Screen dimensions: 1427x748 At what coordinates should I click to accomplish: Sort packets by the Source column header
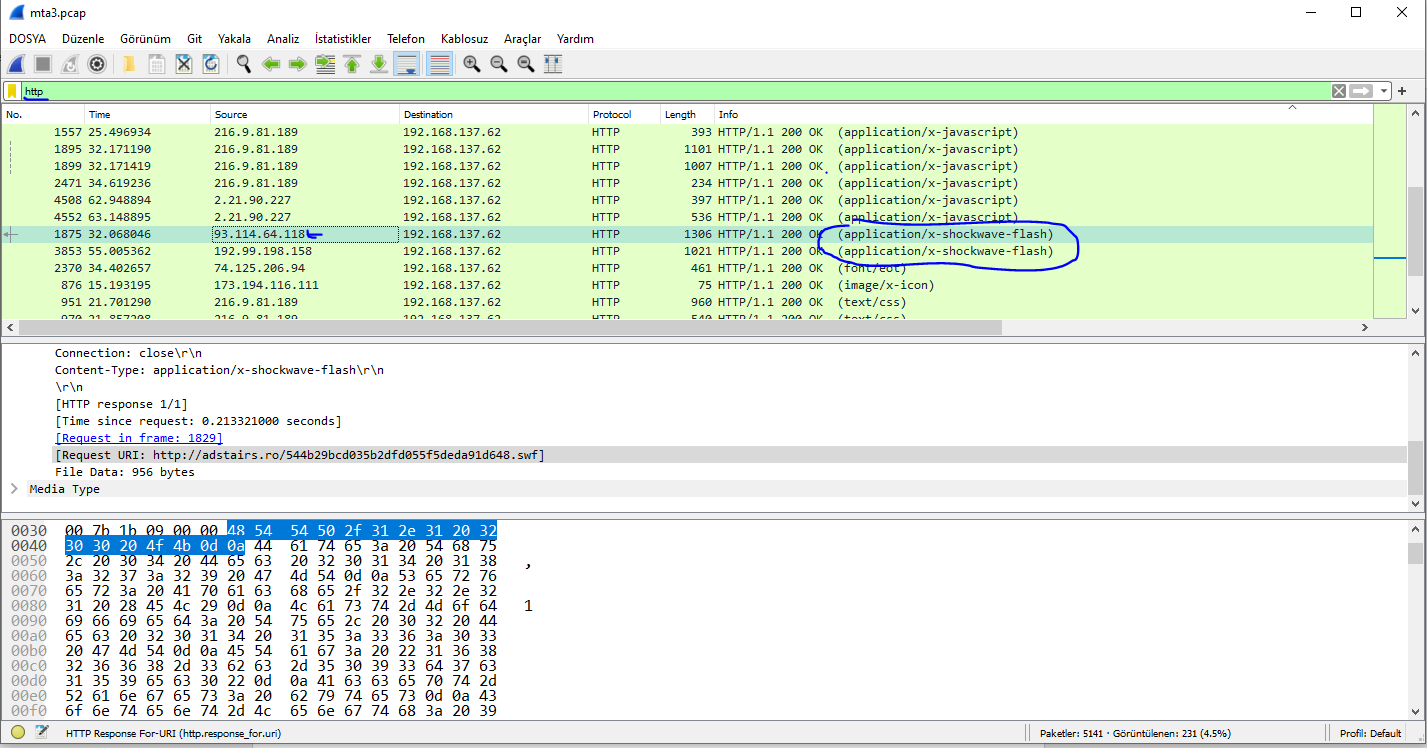[x=305, y=114]
